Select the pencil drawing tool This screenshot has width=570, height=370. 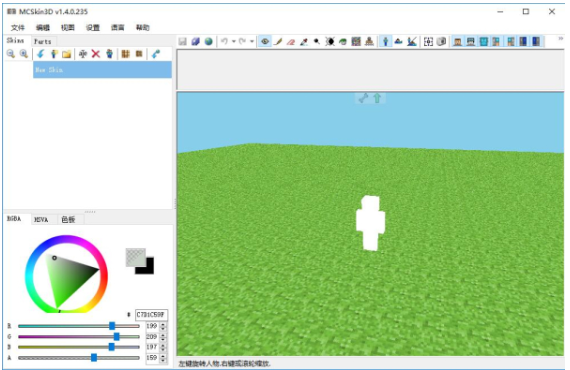pyautogui.click(x=278, y=41)
